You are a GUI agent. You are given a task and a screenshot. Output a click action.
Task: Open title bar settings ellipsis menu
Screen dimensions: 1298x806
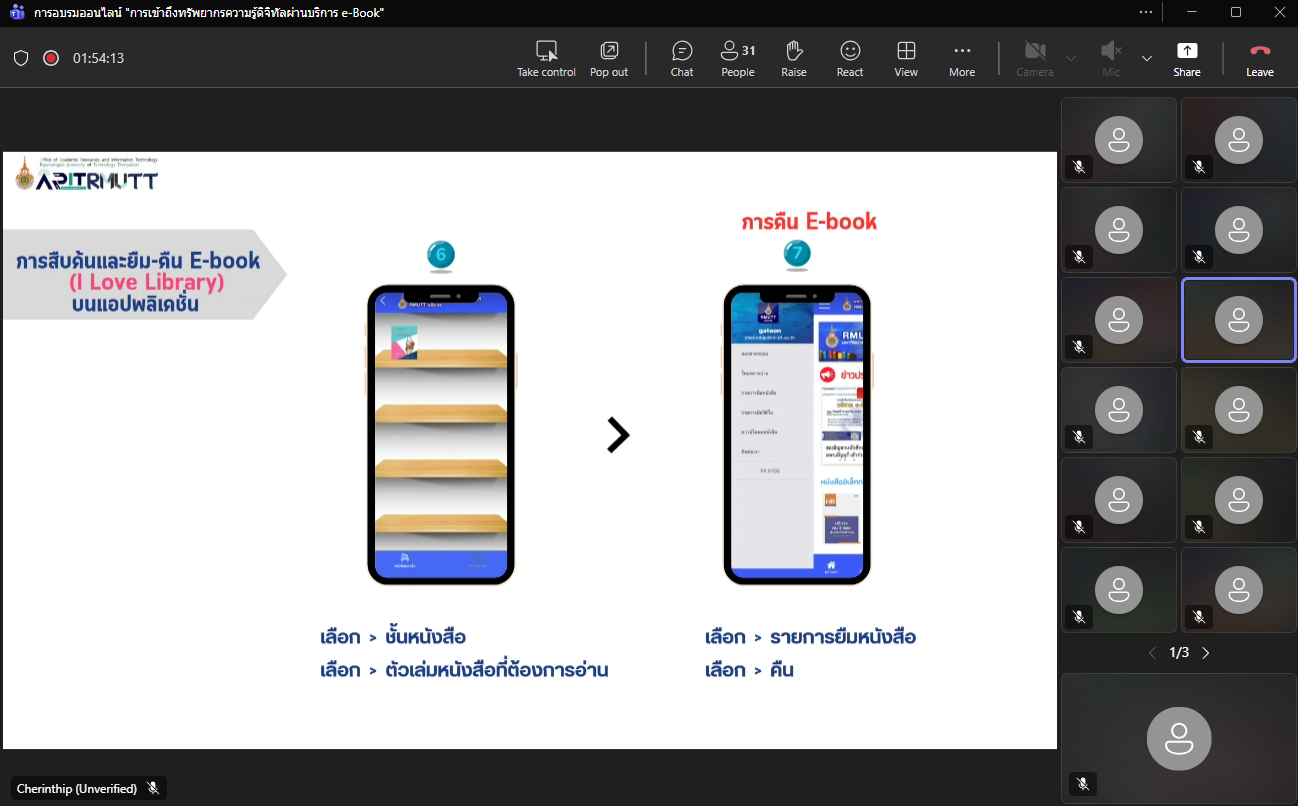tap(1146, 12)
